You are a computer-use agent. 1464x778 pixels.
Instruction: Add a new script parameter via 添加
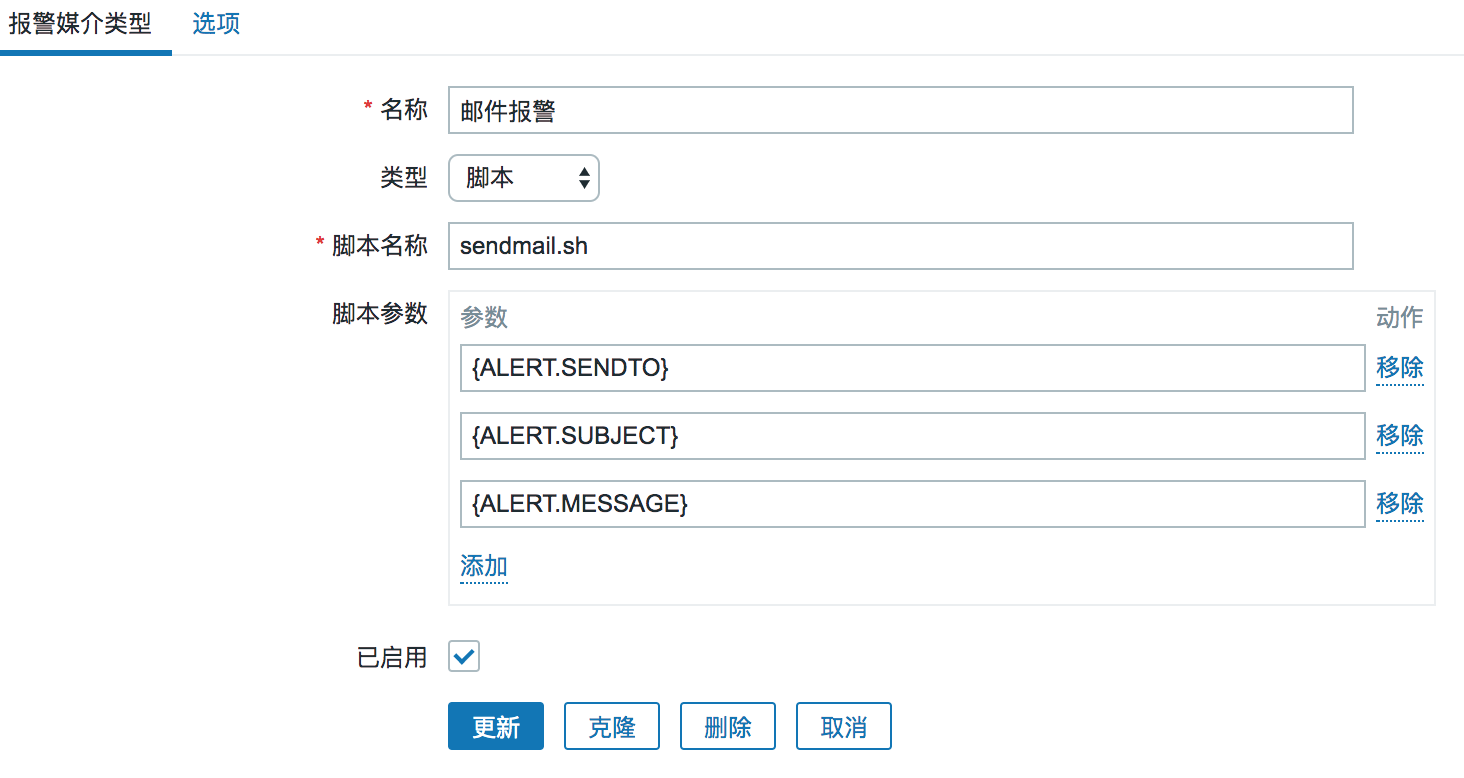484,567
